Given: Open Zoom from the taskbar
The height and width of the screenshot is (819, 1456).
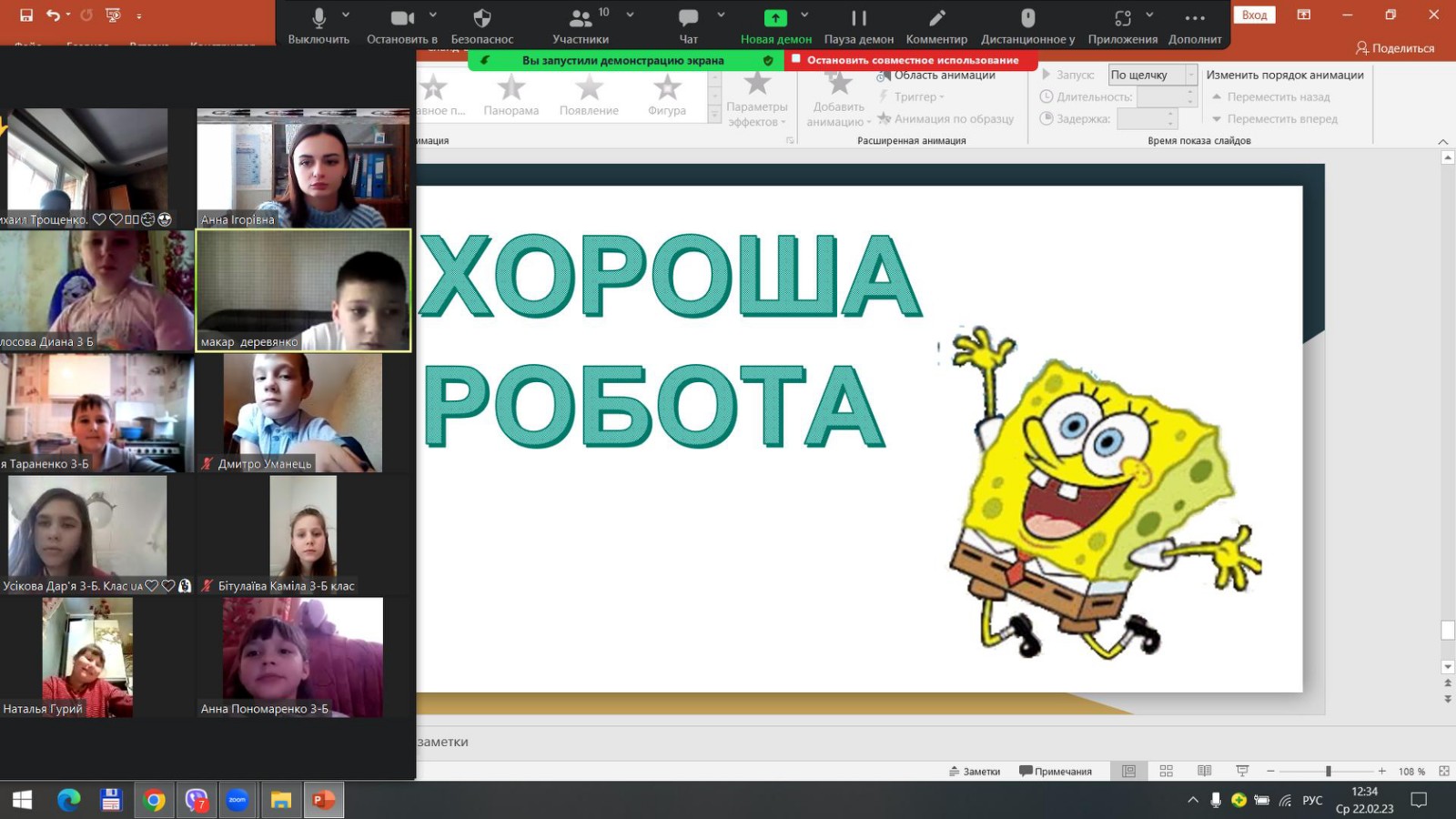Looking at the screenshot, I should (x=238, y=800).
